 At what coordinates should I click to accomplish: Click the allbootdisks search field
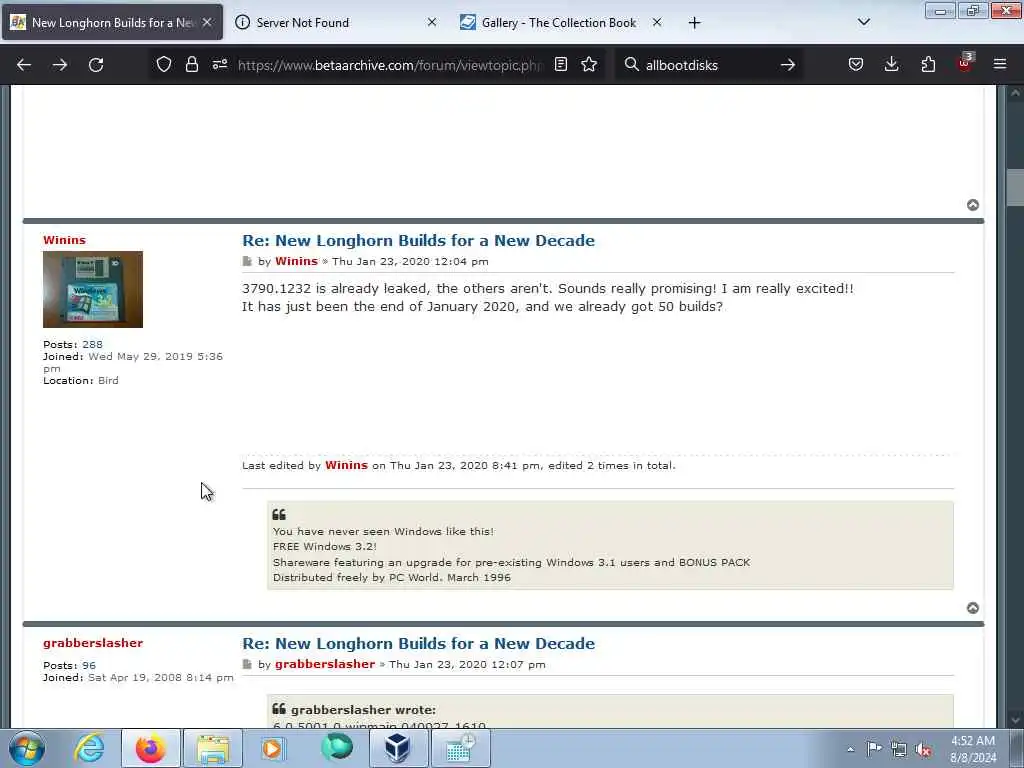click(709, 65)
